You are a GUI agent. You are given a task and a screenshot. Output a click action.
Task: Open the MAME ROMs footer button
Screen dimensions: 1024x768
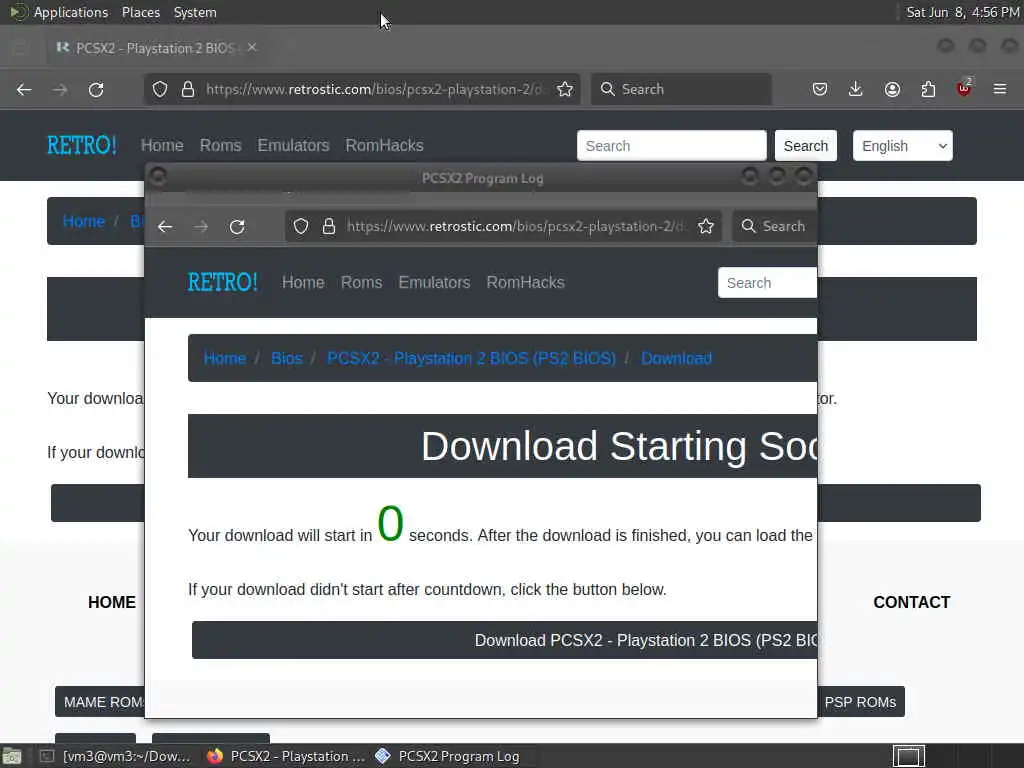tap(100, 701)
